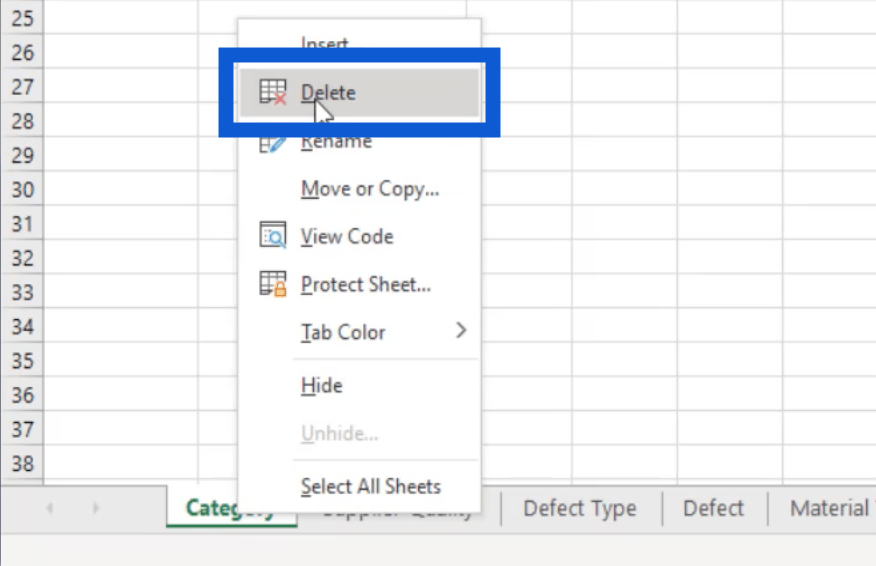Viewport: 876px width, 566px height.
Task: Choose Hide from the context menu
Action: [x=359, y=386]
